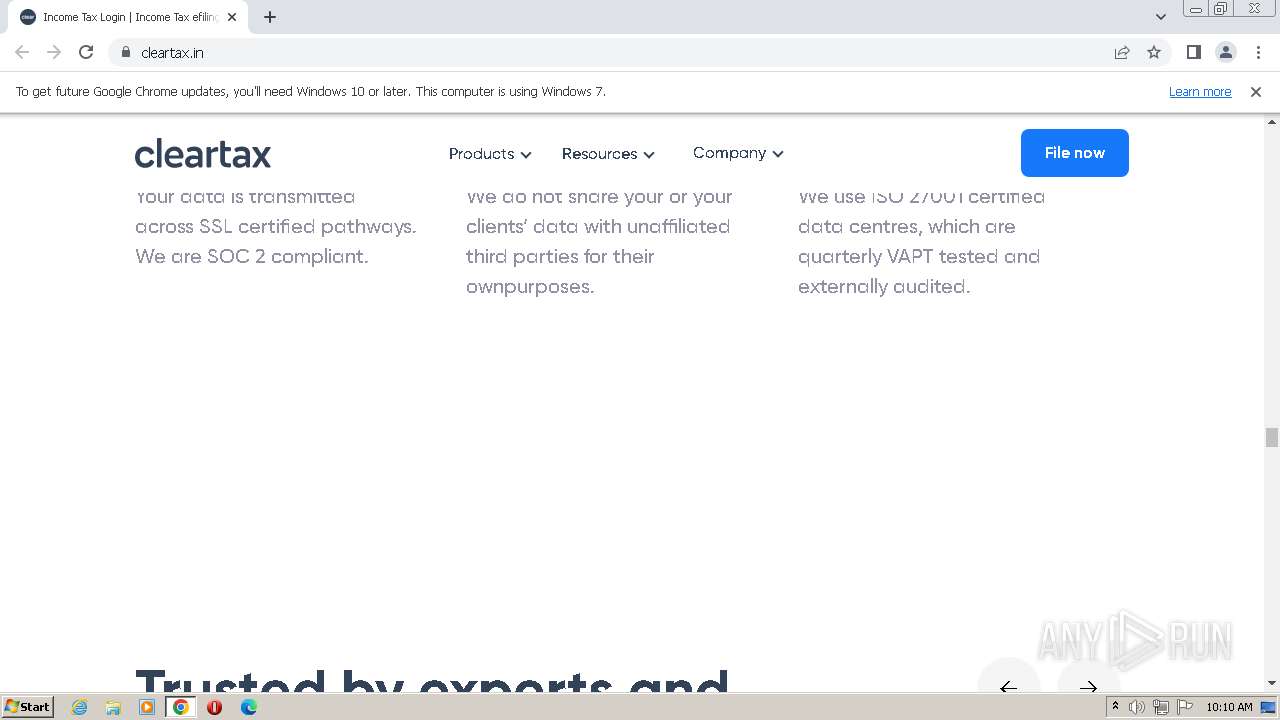The image size is (1280, 720).
Task: Bookmark this page with the star icon
Action: tap(1154, 52)
